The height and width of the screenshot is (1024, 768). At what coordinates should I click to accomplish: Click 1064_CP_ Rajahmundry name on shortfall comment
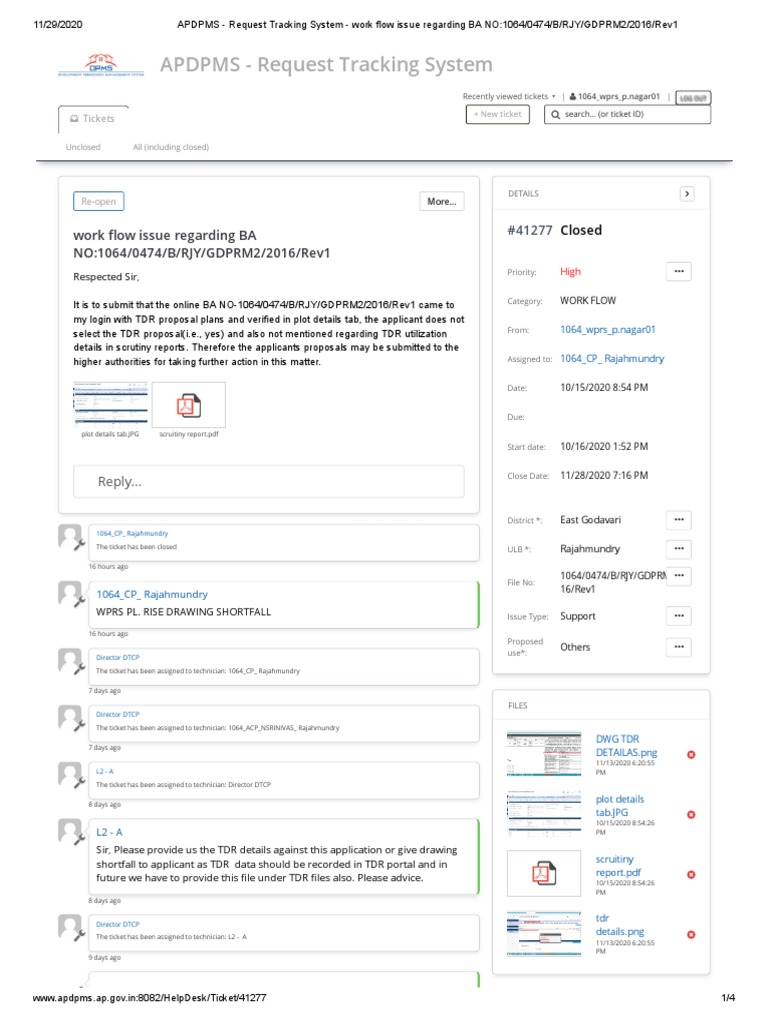(x=152, y=594)
